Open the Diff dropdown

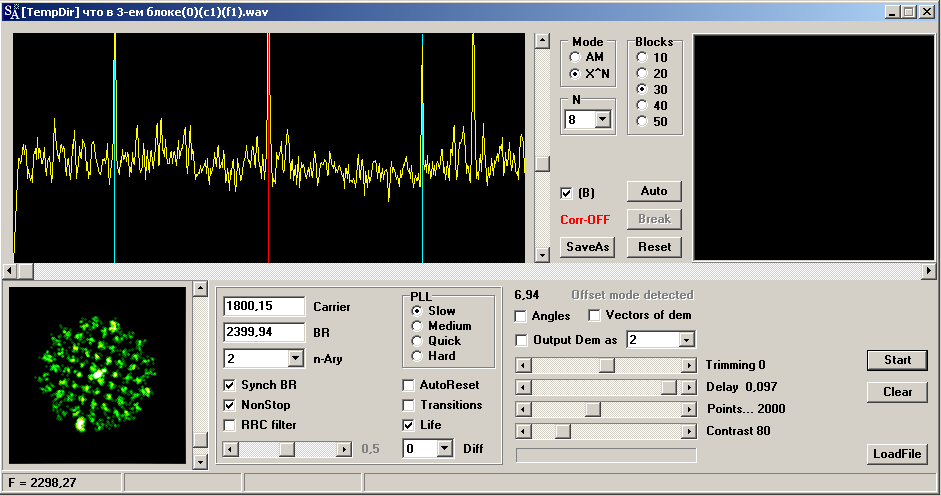445,449
